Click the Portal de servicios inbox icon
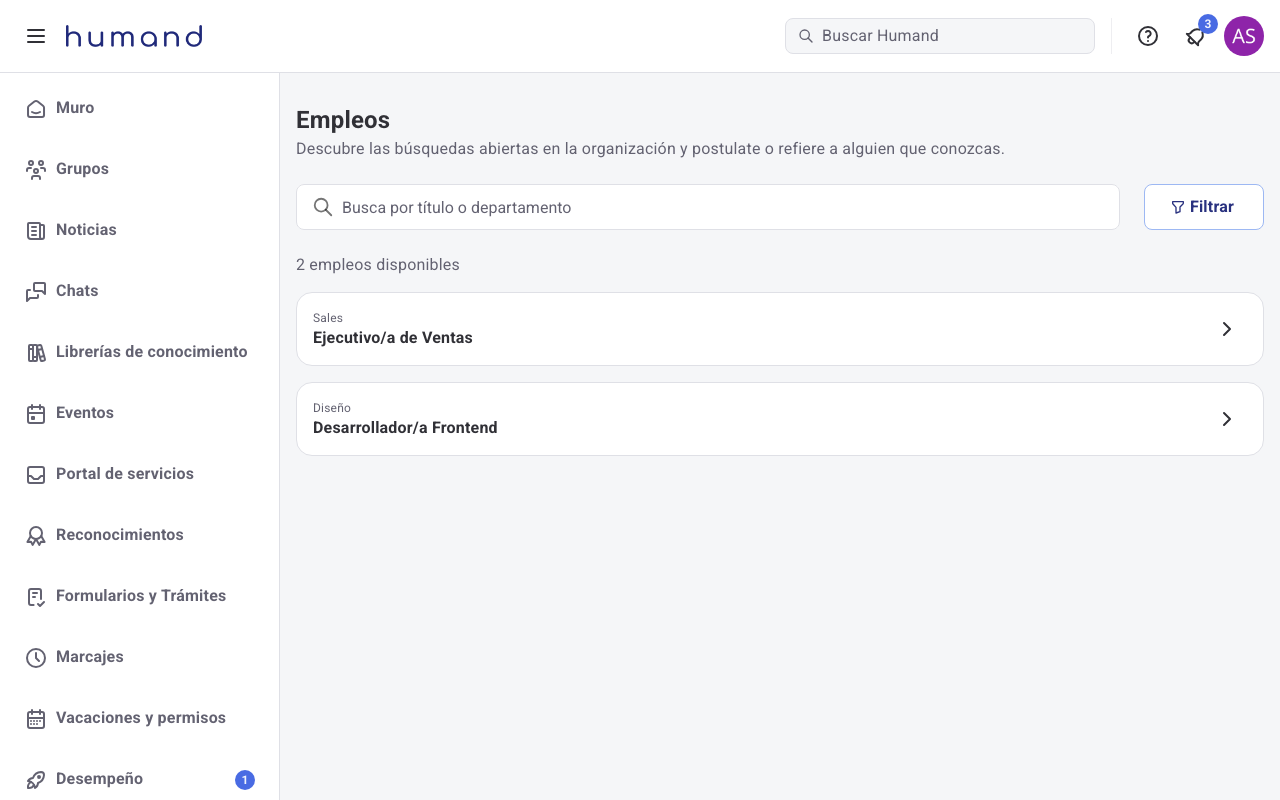The image size is (1280, 800). pos(36,474)
